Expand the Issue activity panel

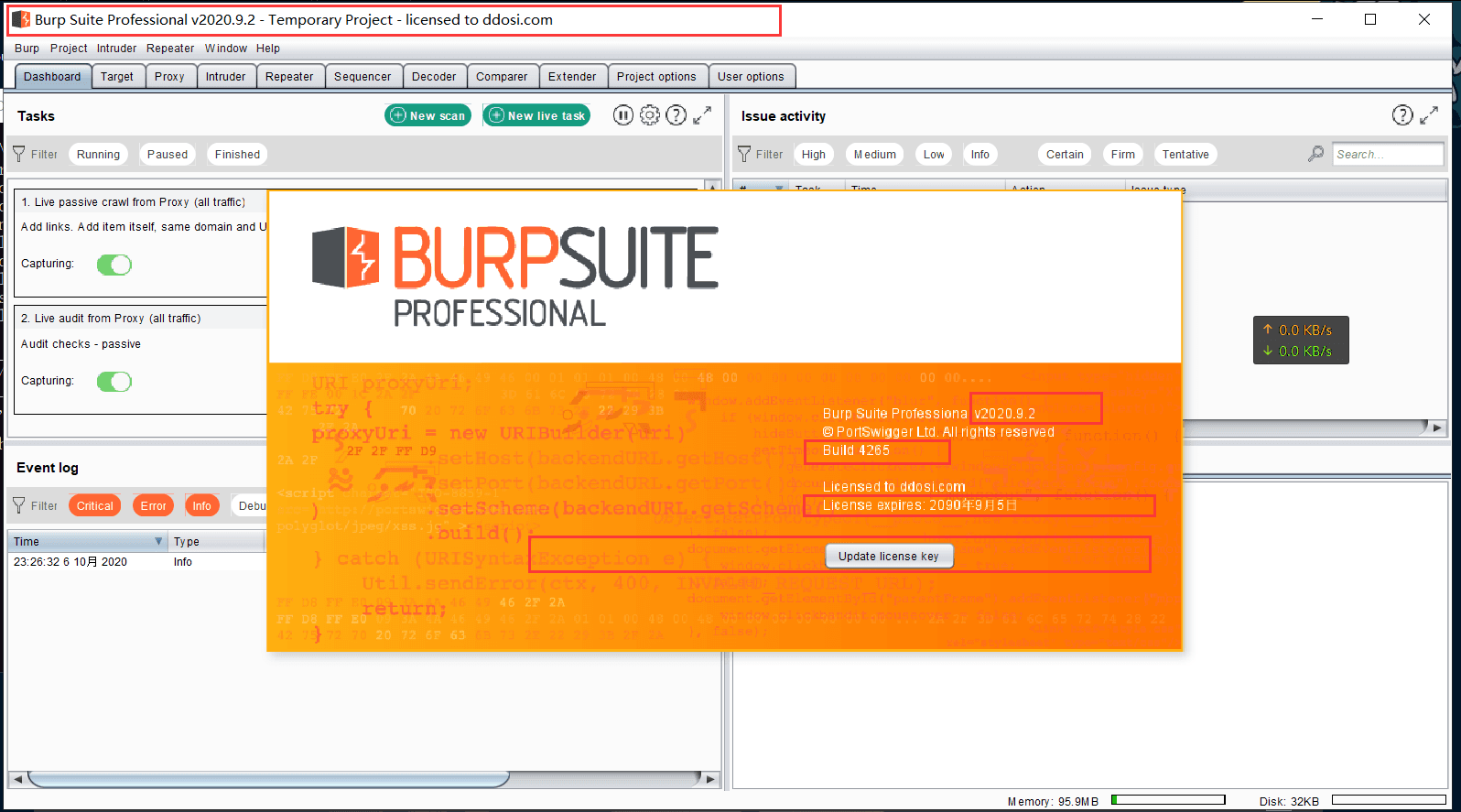[1428, 115]
